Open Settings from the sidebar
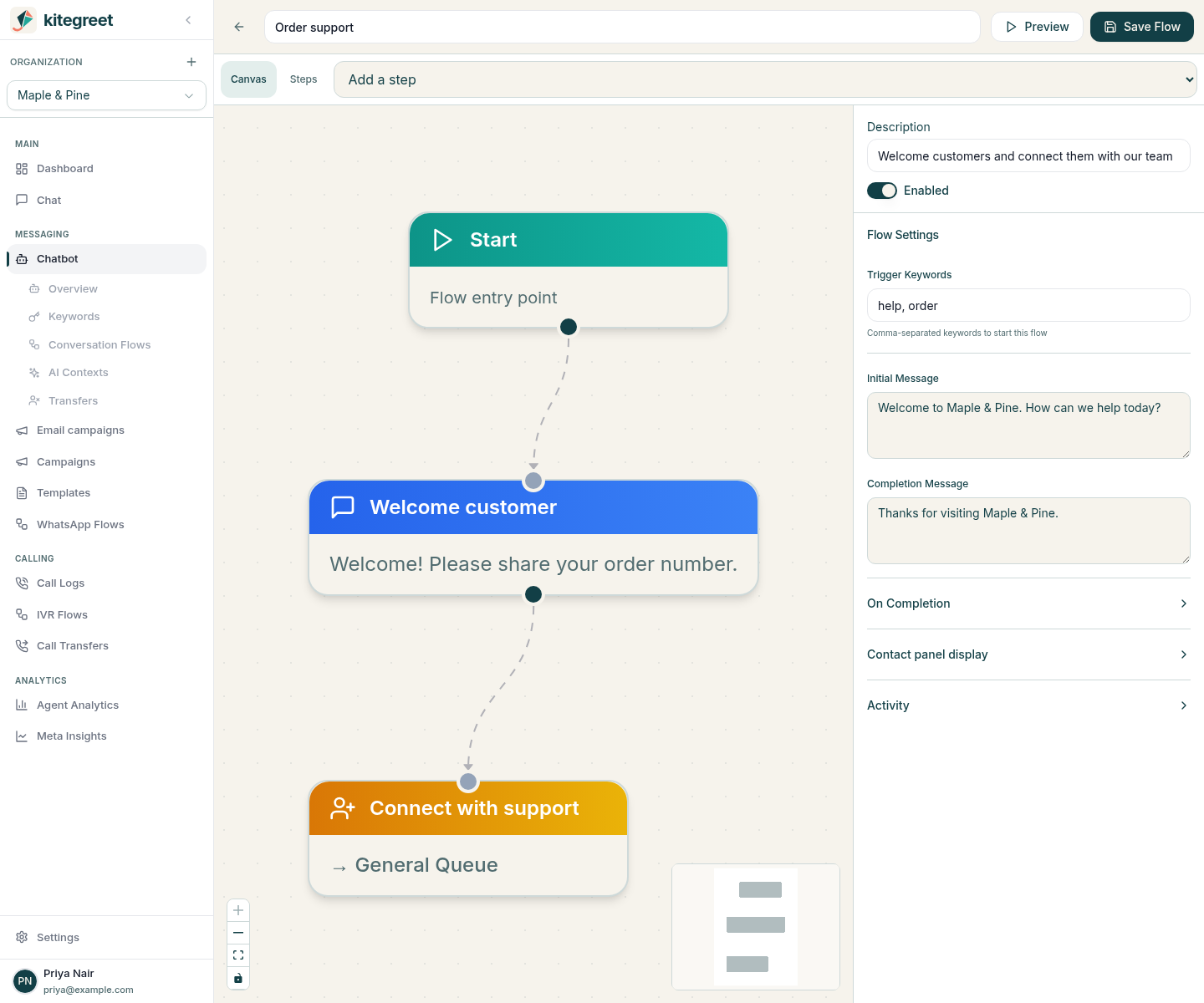 tap(106, 938)
